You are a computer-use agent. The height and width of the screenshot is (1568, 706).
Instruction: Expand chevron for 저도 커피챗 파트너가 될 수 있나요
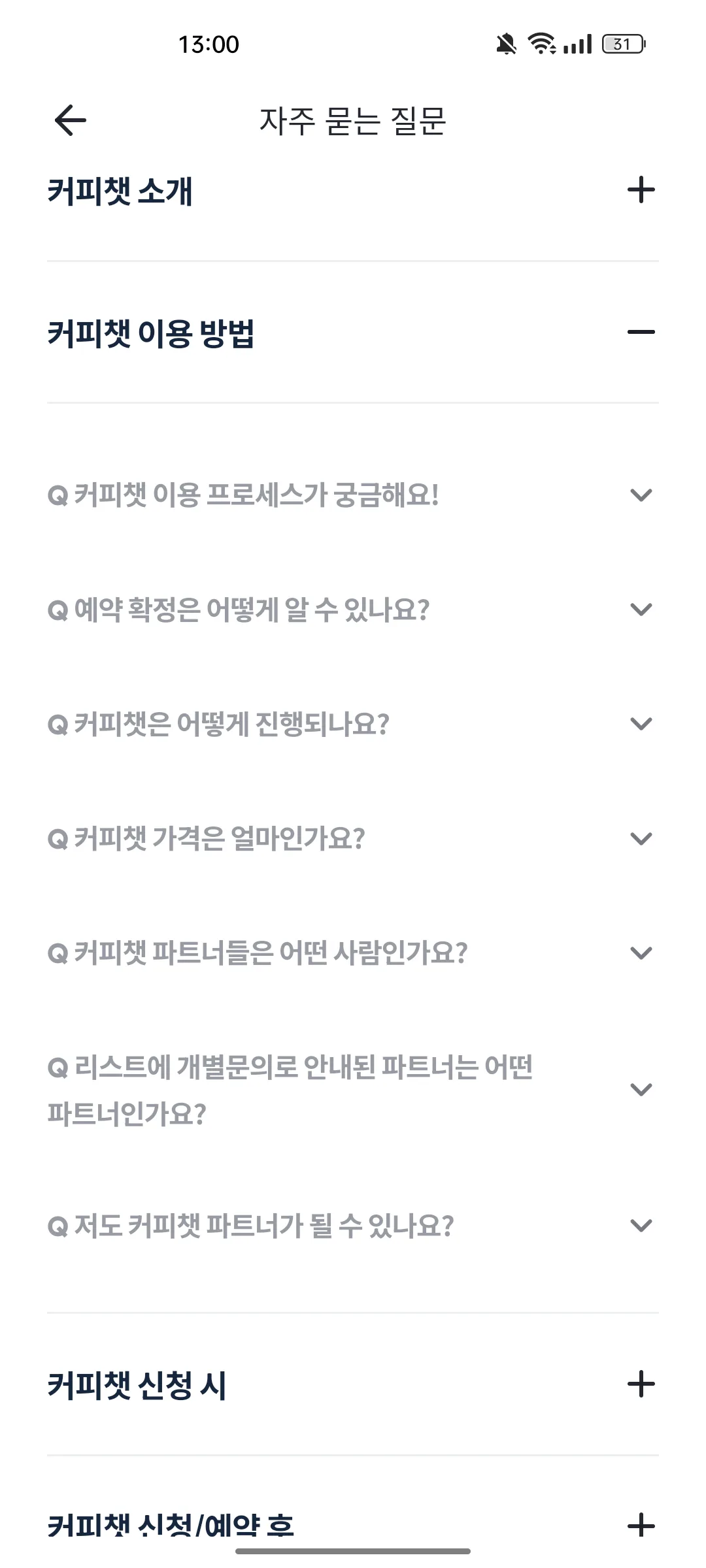[641, 1226]
